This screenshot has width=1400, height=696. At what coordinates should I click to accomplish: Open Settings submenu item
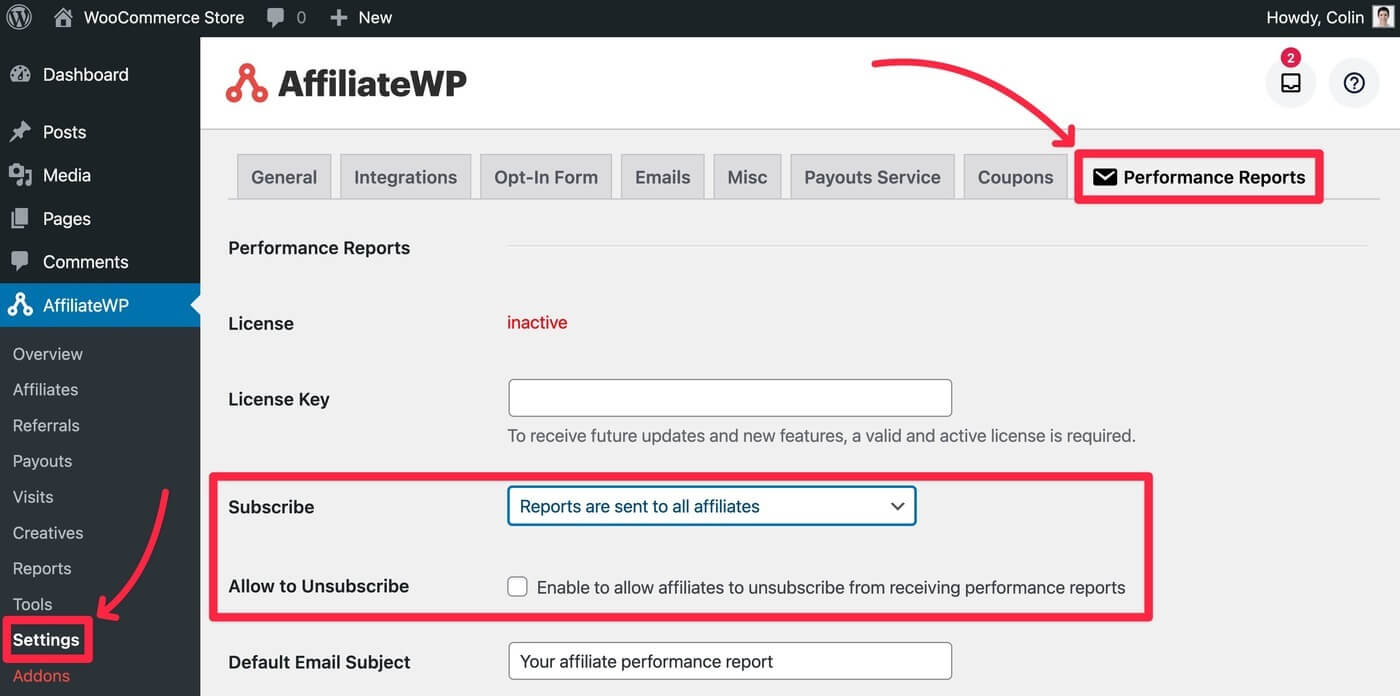click(x=46, y=640)
